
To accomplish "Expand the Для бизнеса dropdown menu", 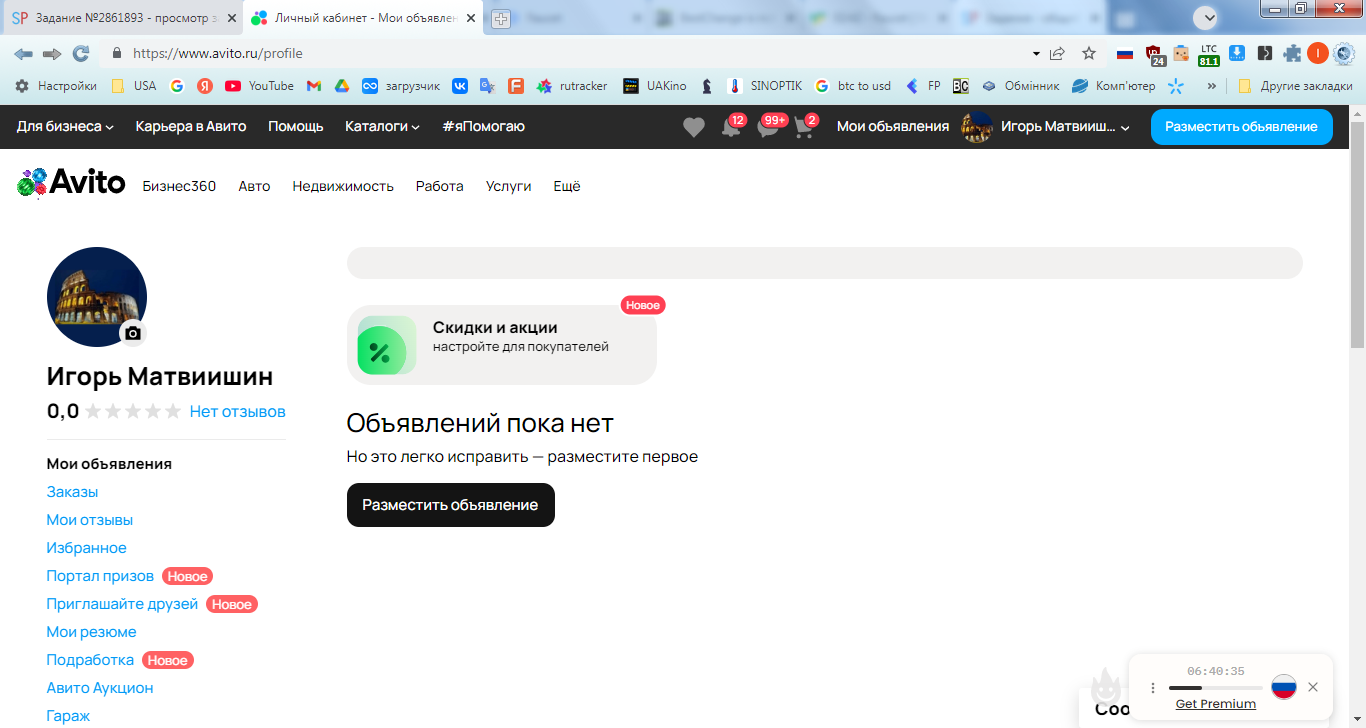I will [65, 127].
